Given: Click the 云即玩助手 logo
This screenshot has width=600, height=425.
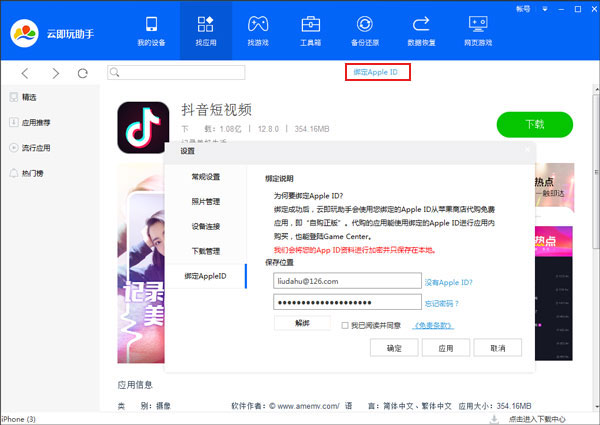Looking at the screenshot, I should (24, 34).
